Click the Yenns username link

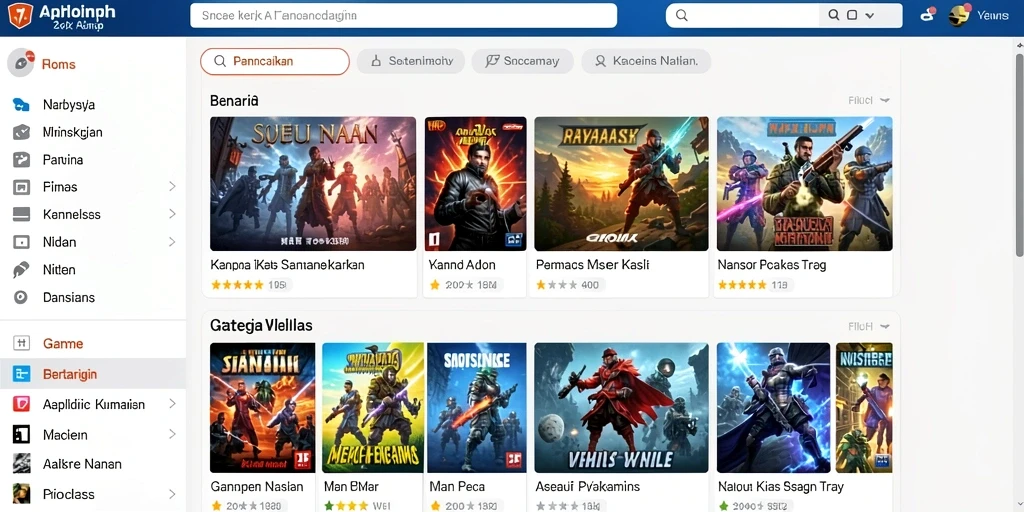point(993,15)
